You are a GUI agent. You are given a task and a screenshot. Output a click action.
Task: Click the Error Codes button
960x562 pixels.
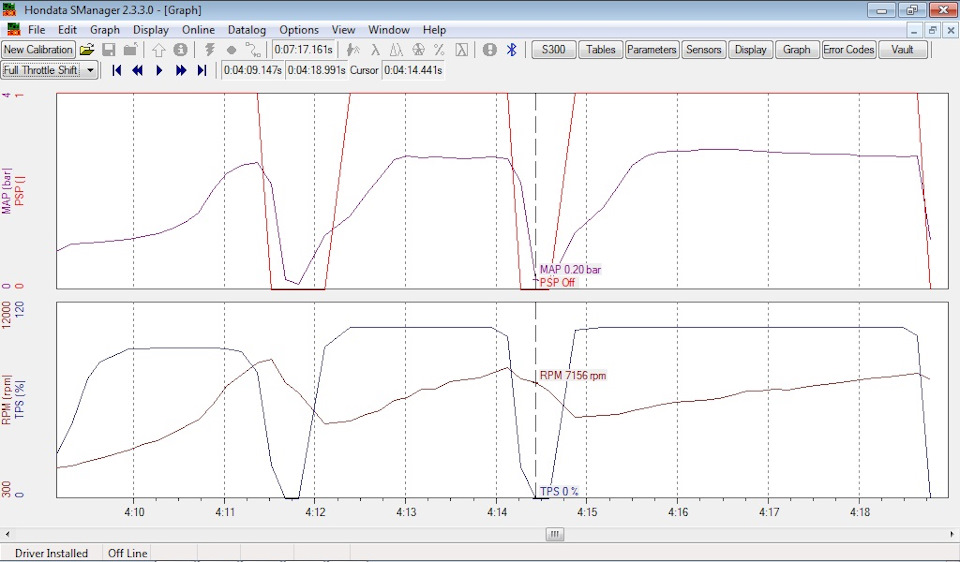pos(849,50)
